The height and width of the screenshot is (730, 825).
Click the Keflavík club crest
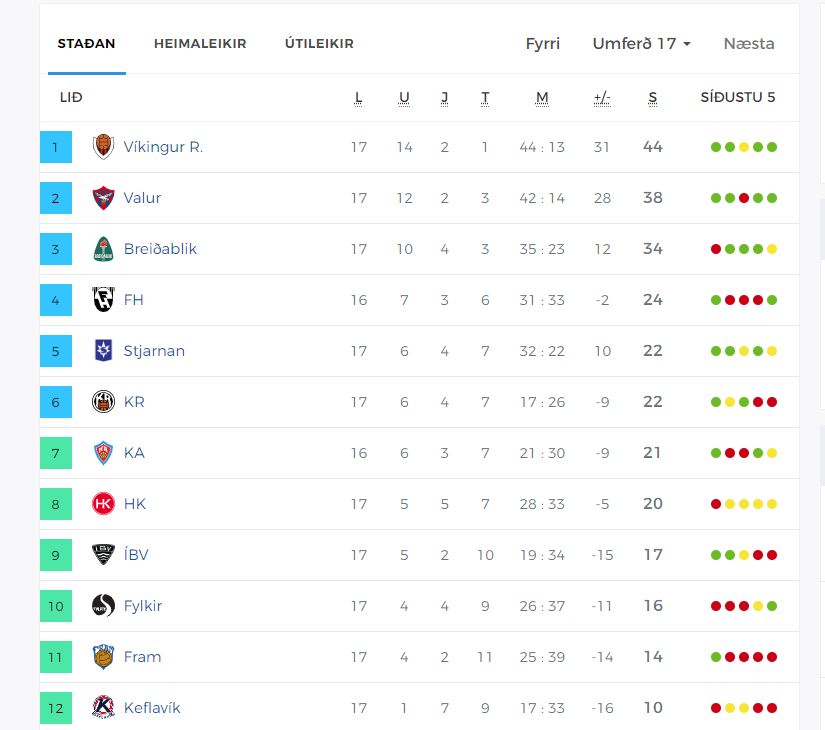[x=103, y=708]
